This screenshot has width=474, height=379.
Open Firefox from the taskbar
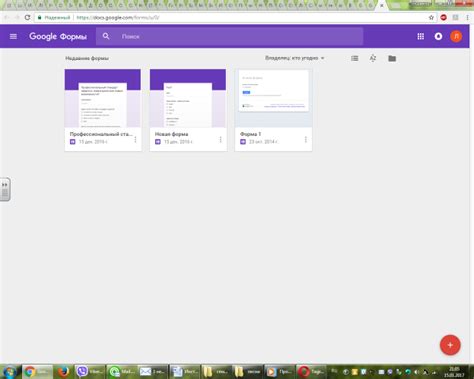pyautogui.click(x=63, y=371)
